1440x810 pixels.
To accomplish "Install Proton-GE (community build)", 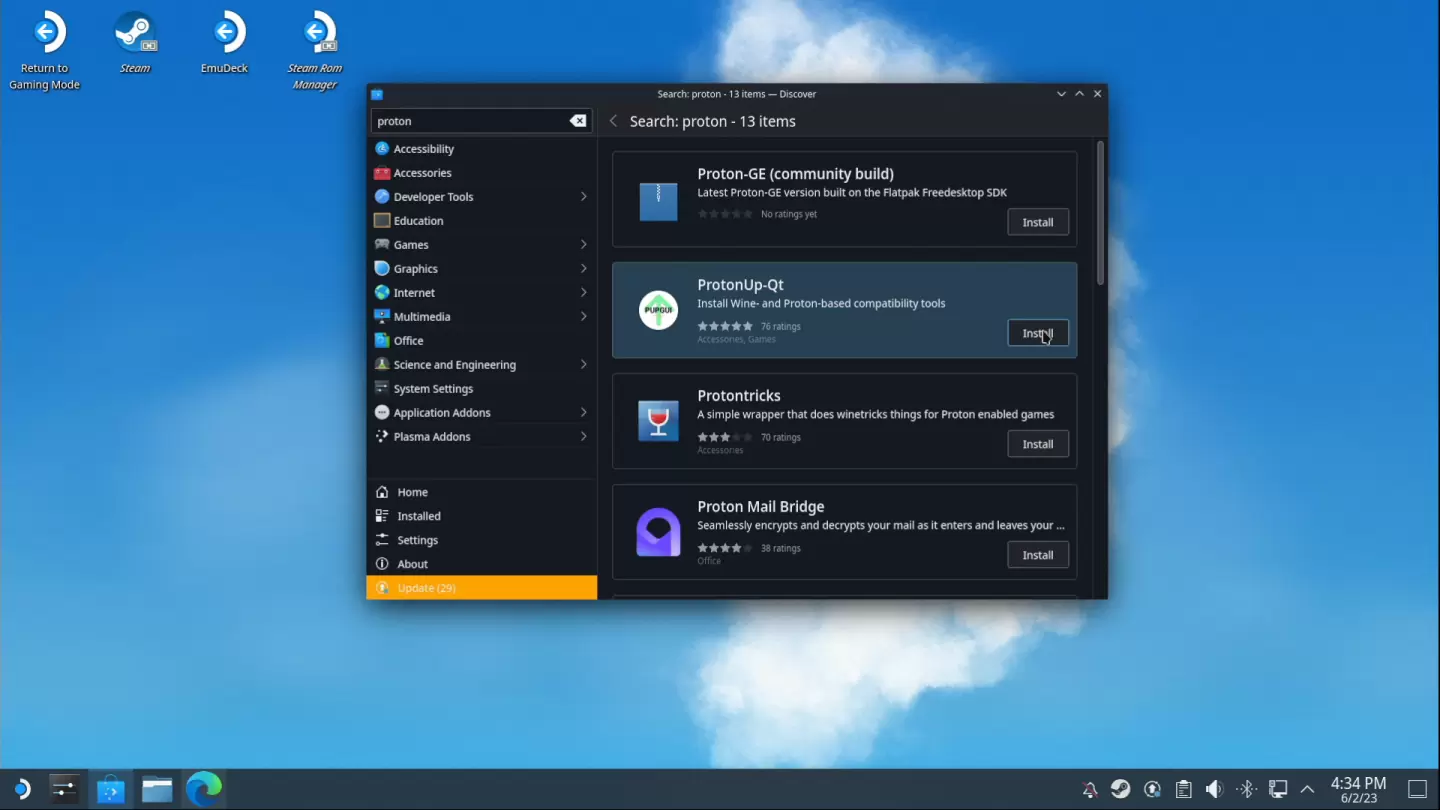I will tap(1037, 222).
